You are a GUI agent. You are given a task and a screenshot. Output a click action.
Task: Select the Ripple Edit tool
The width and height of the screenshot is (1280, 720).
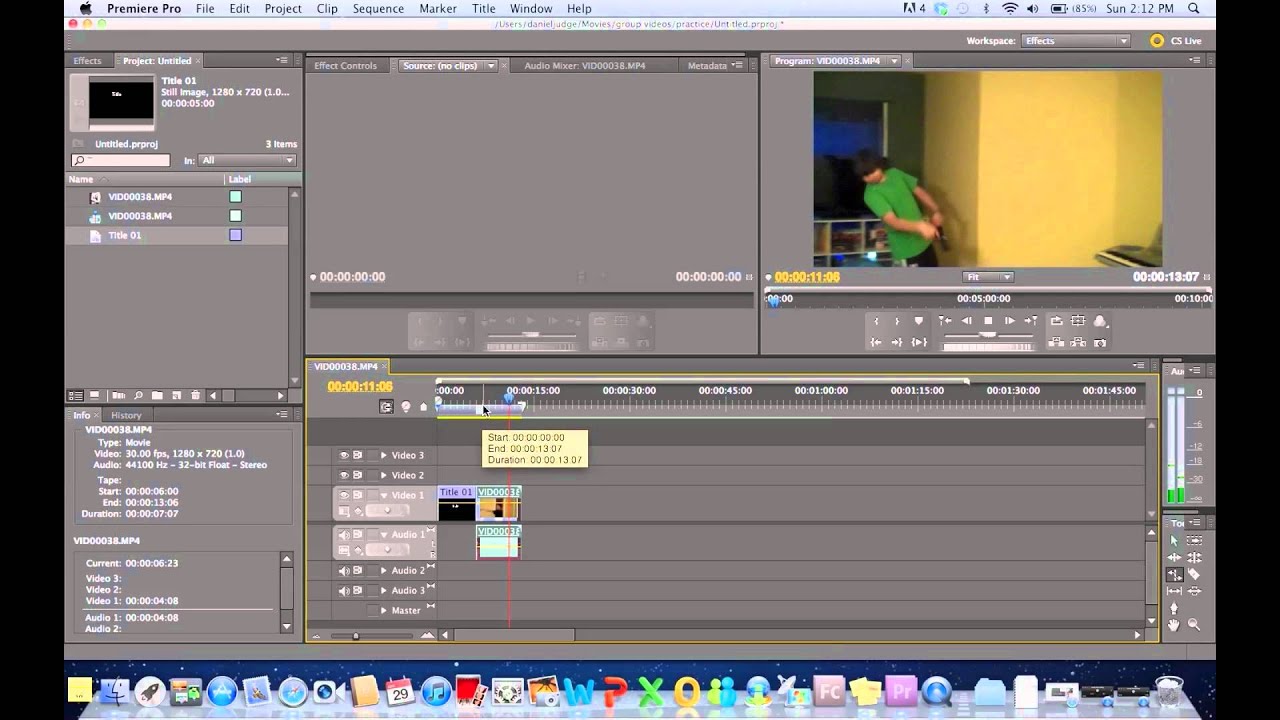[x=1174, y=557]
